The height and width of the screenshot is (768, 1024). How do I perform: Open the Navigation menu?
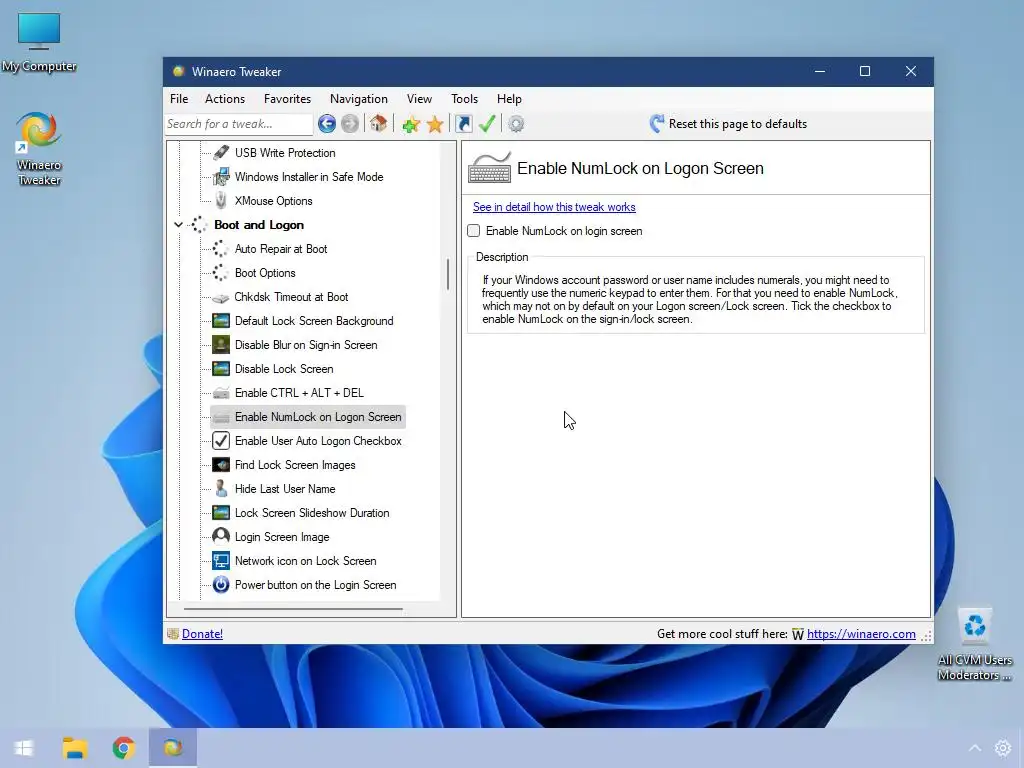359,99
